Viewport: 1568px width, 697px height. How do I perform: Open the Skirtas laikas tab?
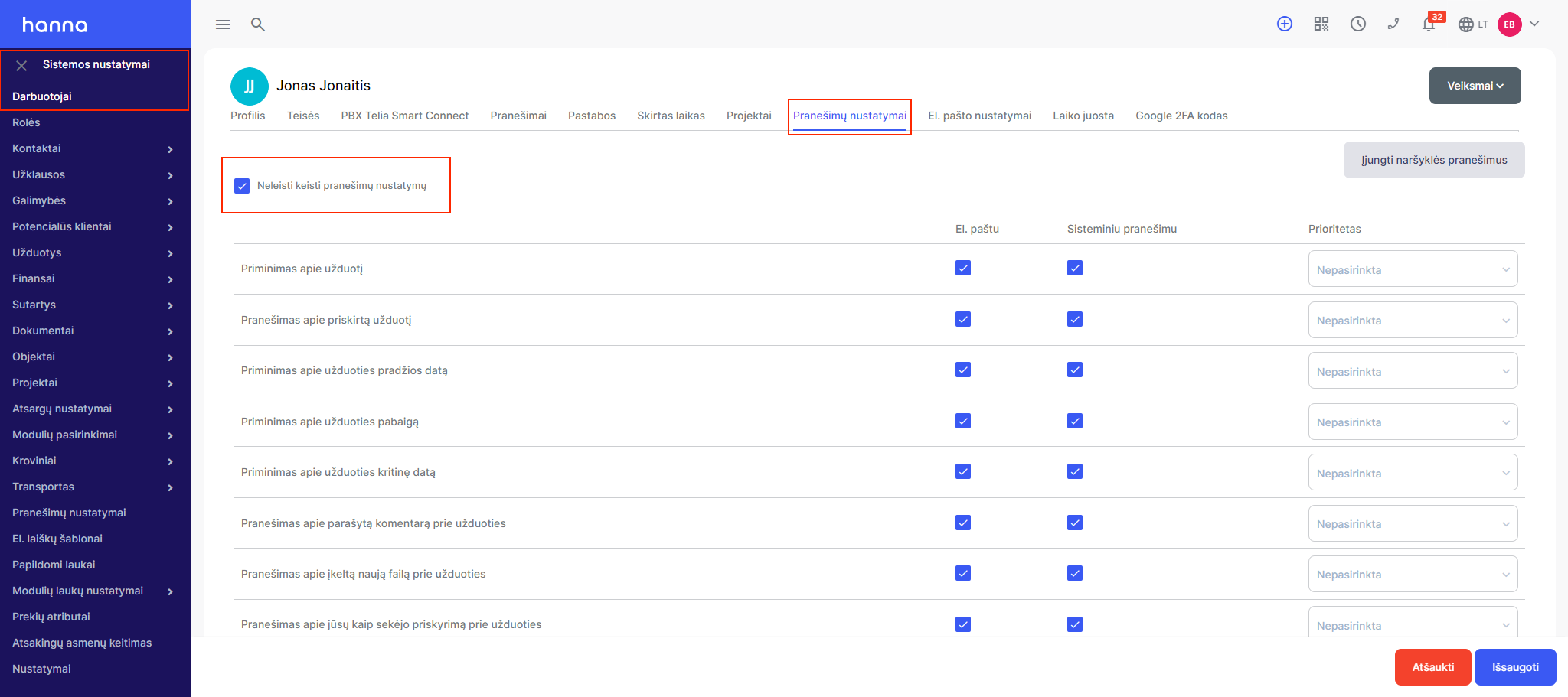pyautogui.click(x=671, y=116)
